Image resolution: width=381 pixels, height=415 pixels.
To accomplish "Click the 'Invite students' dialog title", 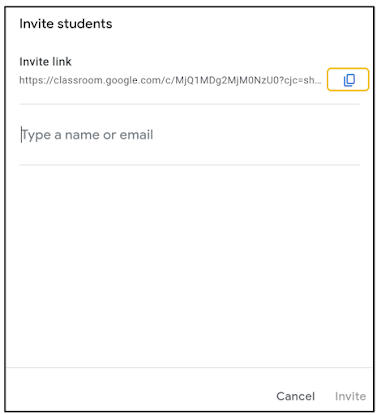I will tap(66, 24).
